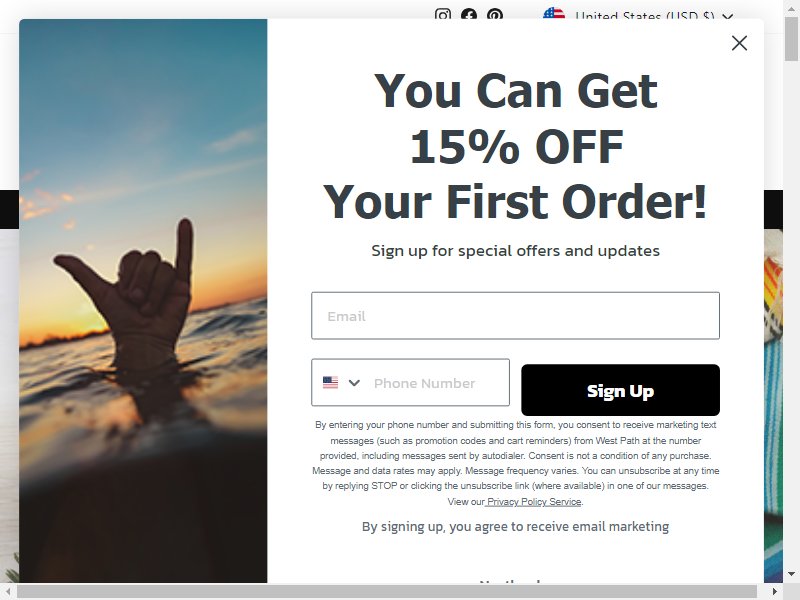The image size is (800, 600).
Task: Click the horizontal scrollbar left arrow
Action: (8, 592)
